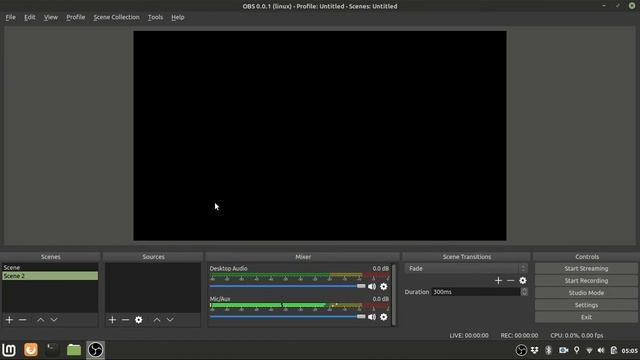Click Mixer panel scrollbar
This screenshot has height=360, width=640.
click(x=394, y=295)
